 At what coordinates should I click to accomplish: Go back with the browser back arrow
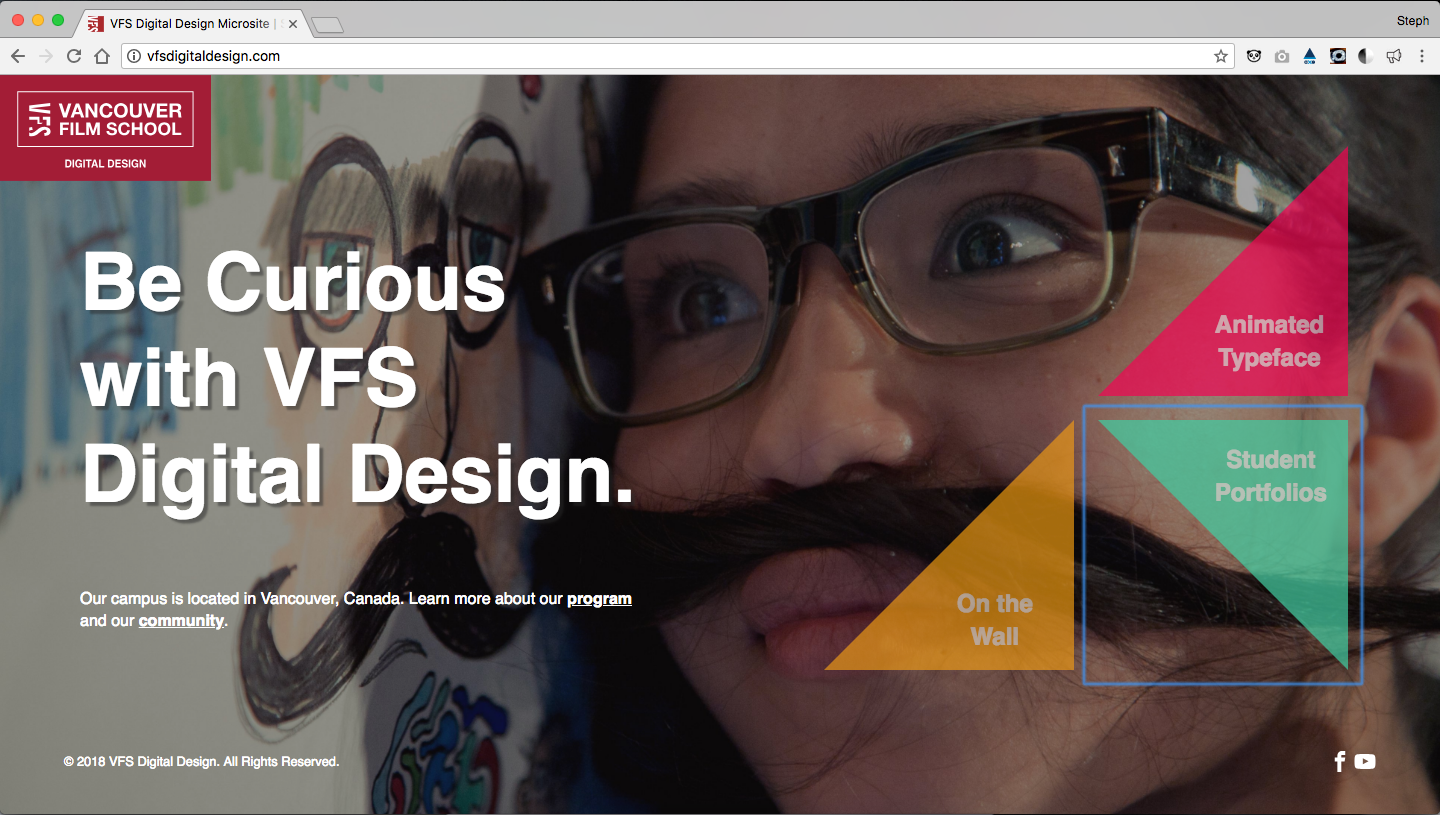tap(18, 56)
